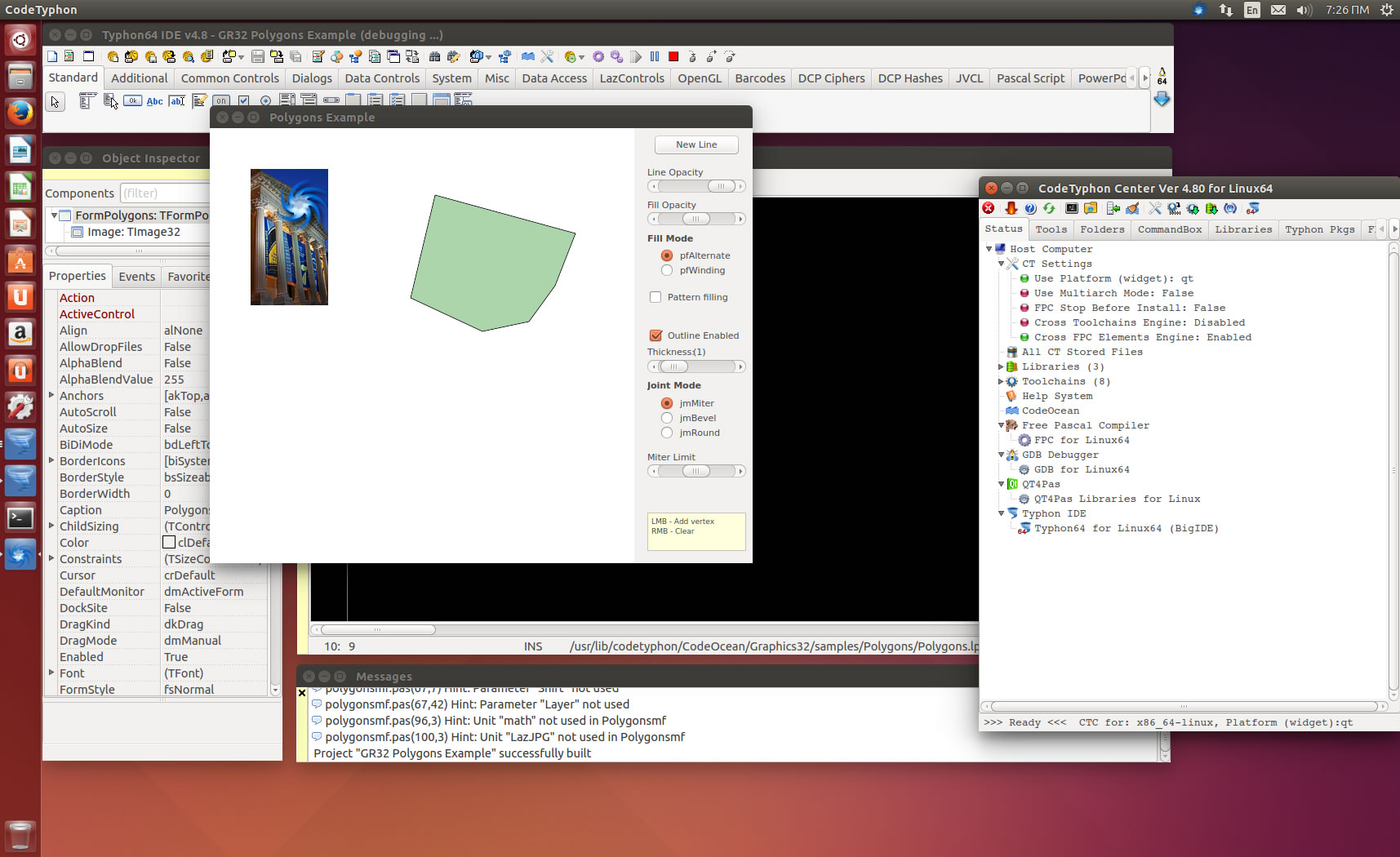Open terminal icon in CodeTyphon Center toolbar
The height and width of the screenshot is (857, 1400).
1072,208
